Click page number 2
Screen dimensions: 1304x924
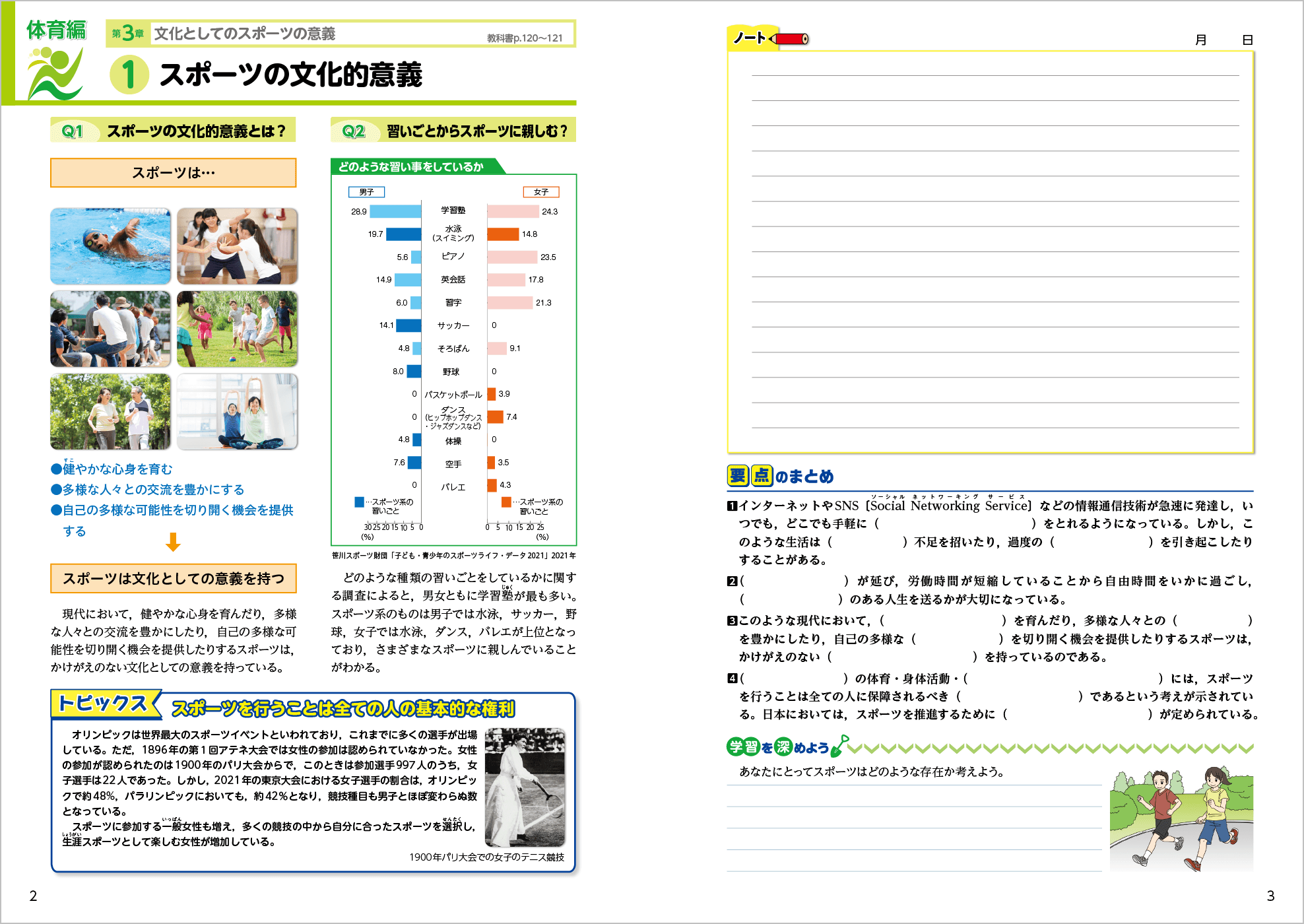pos(33,896)
